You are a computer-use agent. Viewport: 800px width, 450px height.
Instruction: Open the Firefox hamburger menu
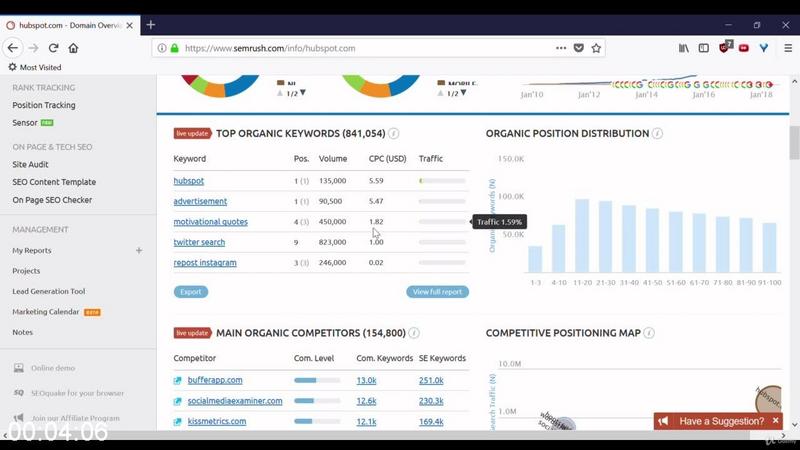pyautogui.click(x=788, y=48)
